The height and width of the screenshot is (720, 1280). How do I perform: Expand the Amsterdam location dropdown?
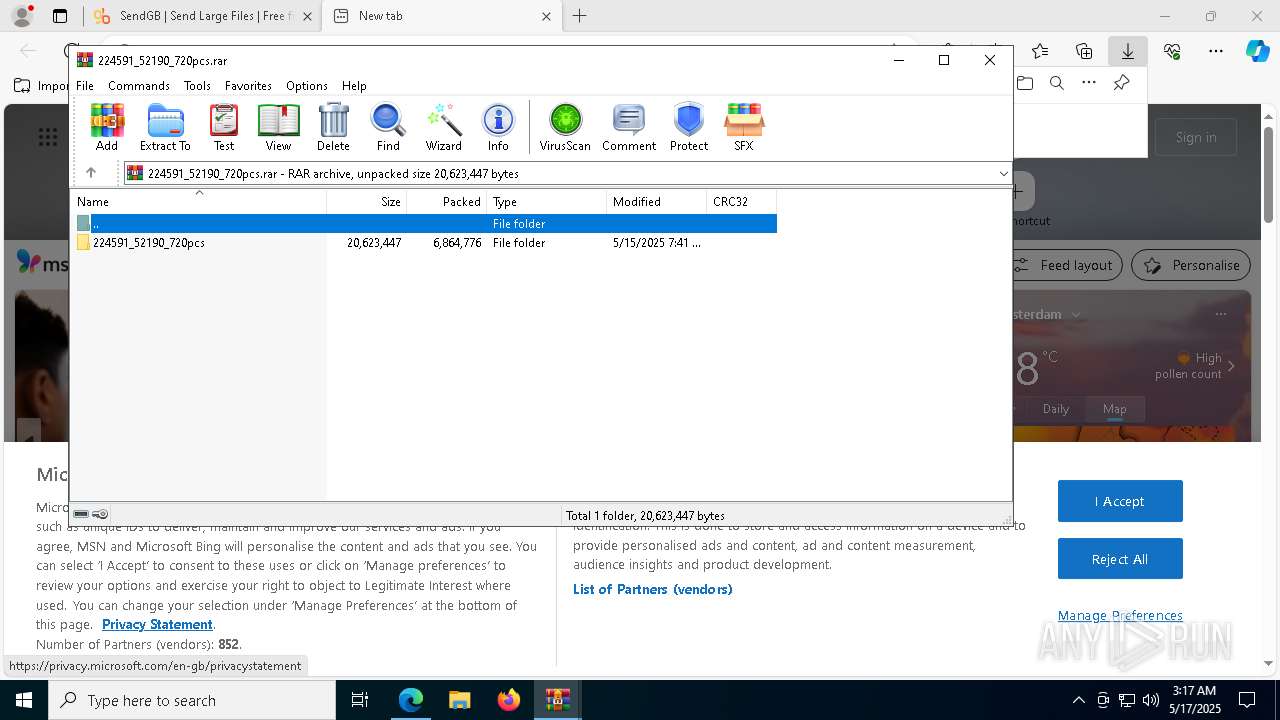[1076, 314]
